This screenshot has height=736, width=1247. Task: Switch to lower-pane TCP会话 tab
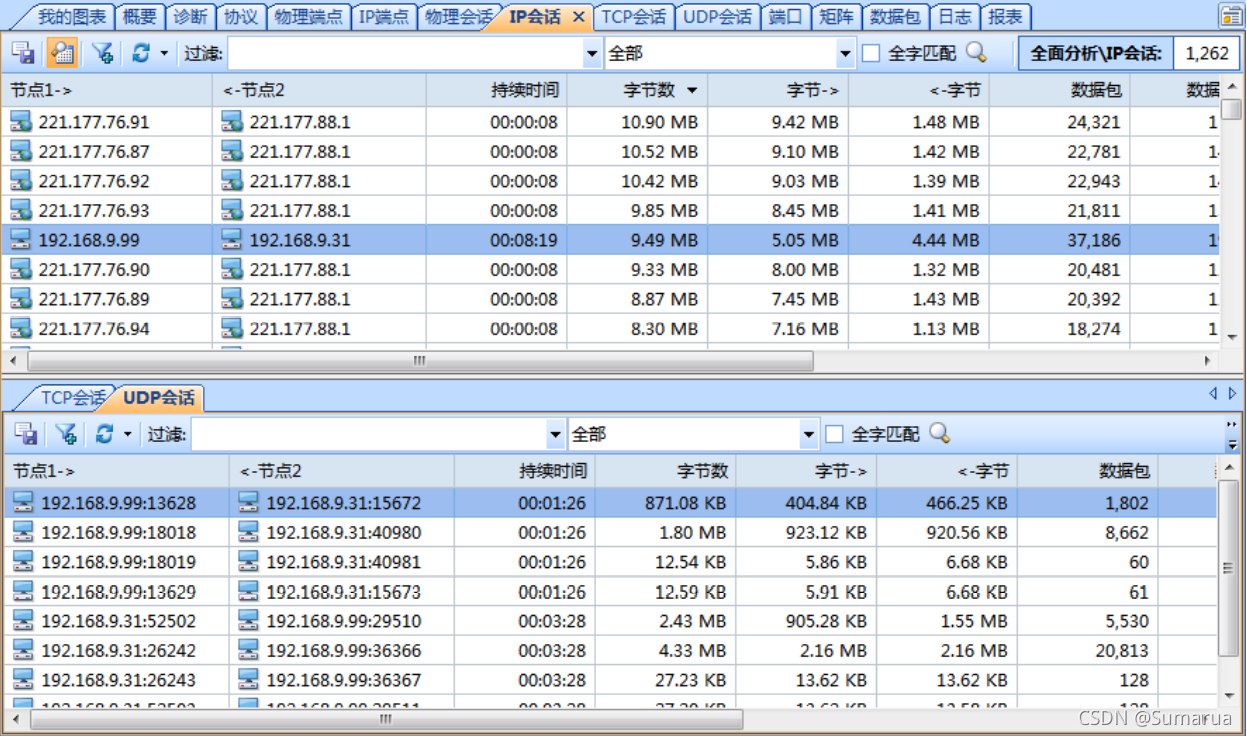coord(71,397)
